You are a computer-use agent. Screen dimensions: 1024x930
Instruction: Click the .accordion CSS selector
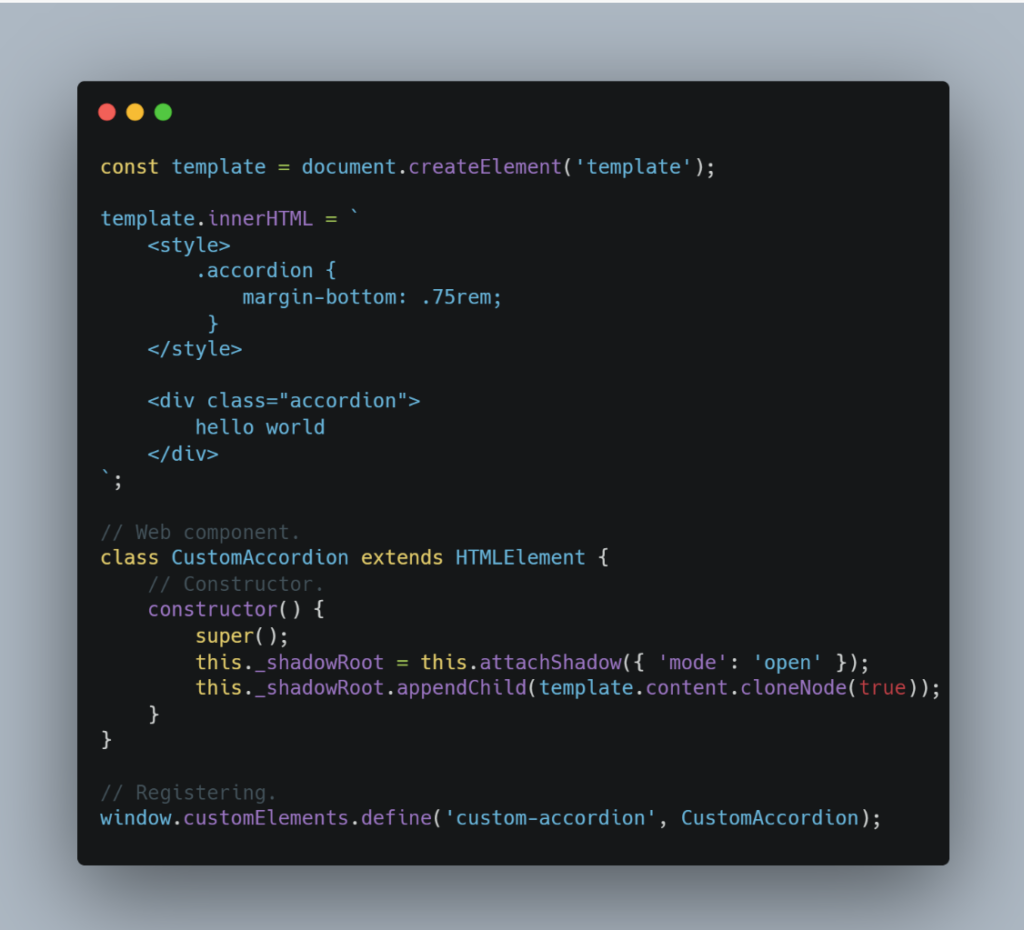254,270
